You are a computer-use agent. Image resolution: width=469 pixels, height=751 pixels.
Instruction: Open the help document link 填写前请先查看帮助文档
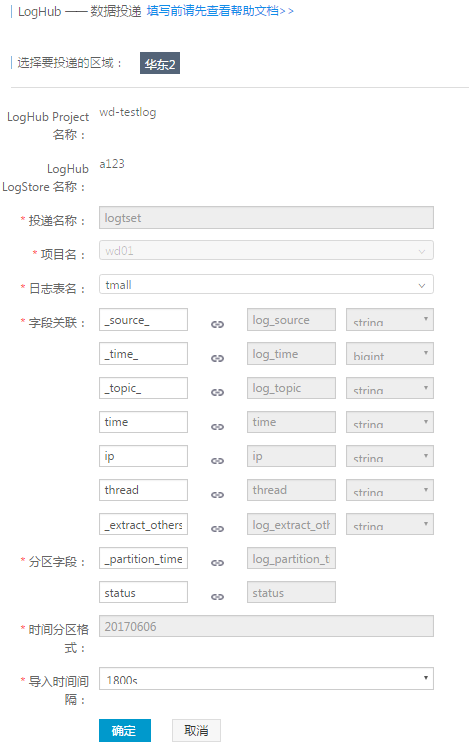click(220, 11)
